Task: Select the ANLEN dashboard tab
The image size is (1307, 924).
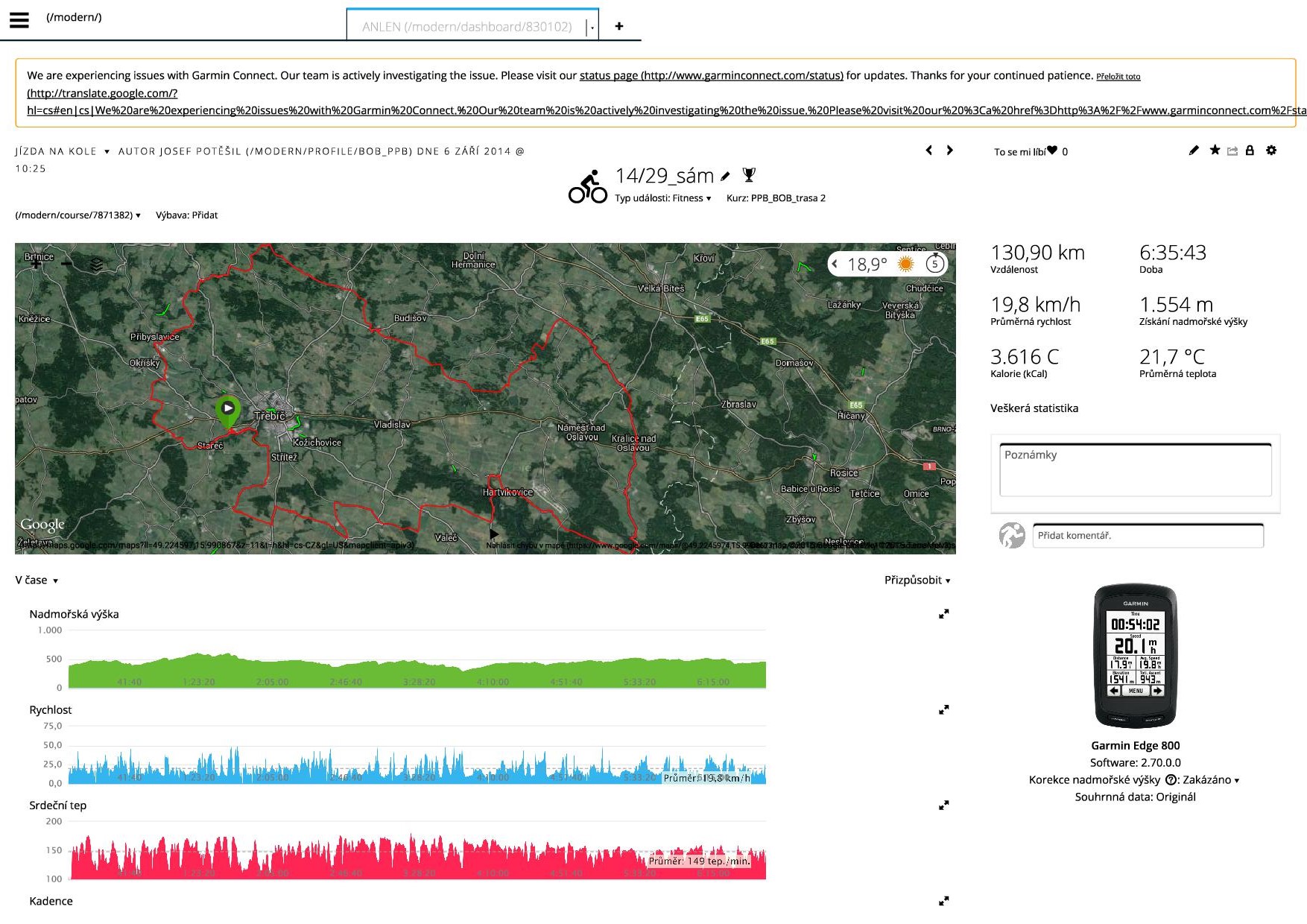Action: coord(466,27)
